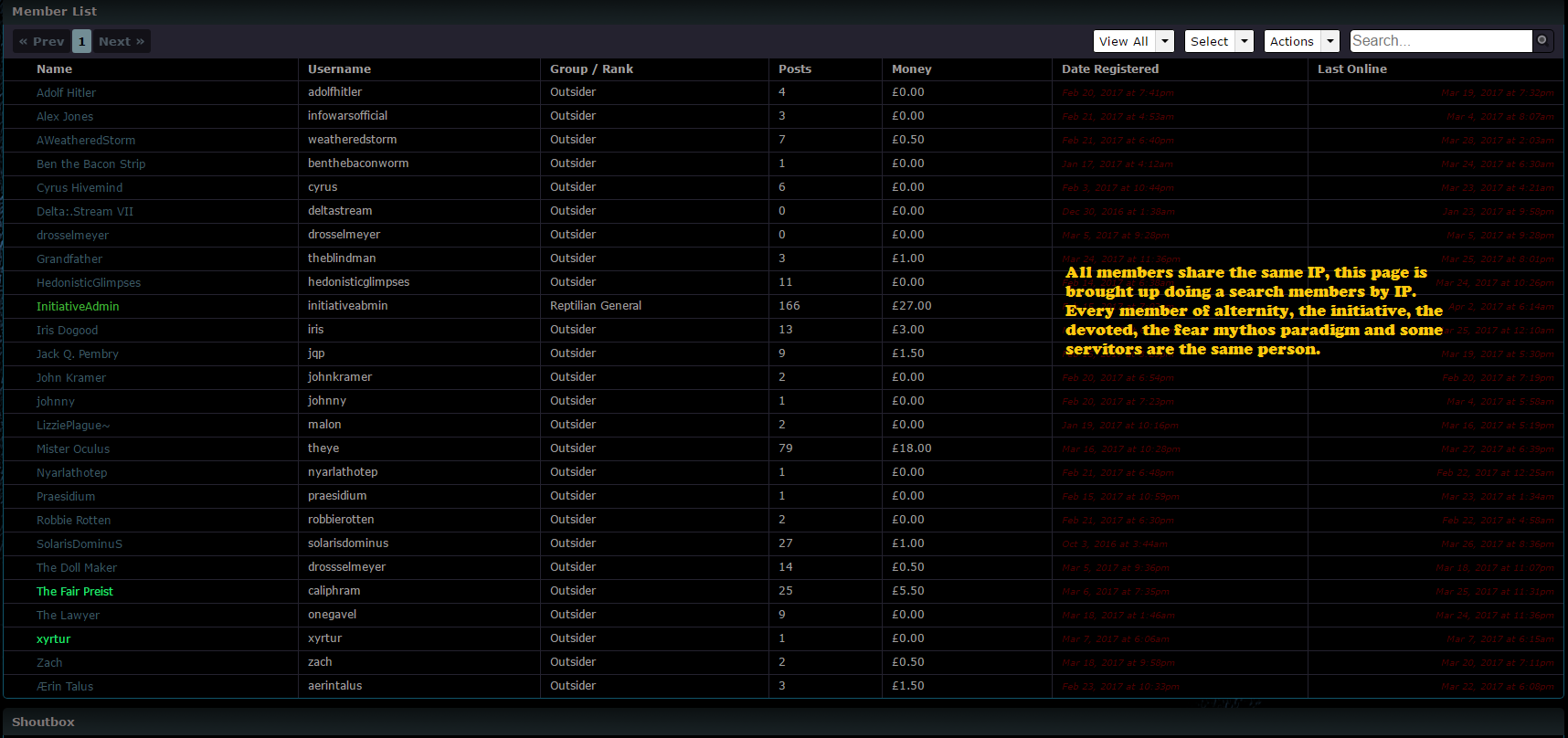Open Zach member name link

[49, 663]
